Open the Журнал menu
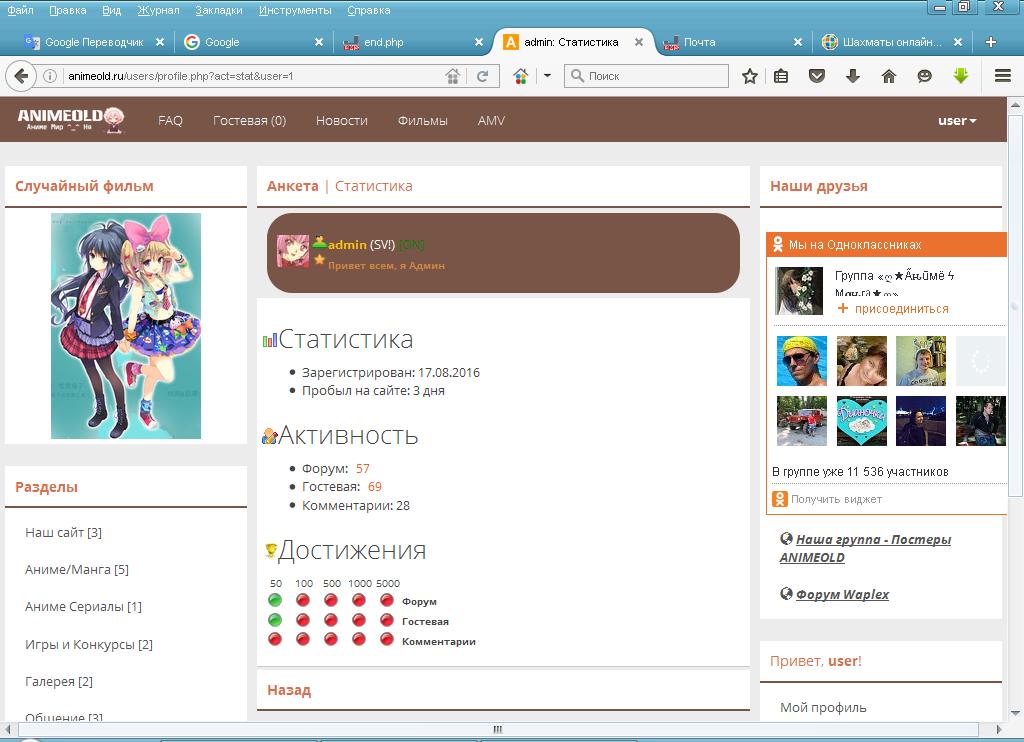This screenshot has width=1024, height=742. click(158, 10)
